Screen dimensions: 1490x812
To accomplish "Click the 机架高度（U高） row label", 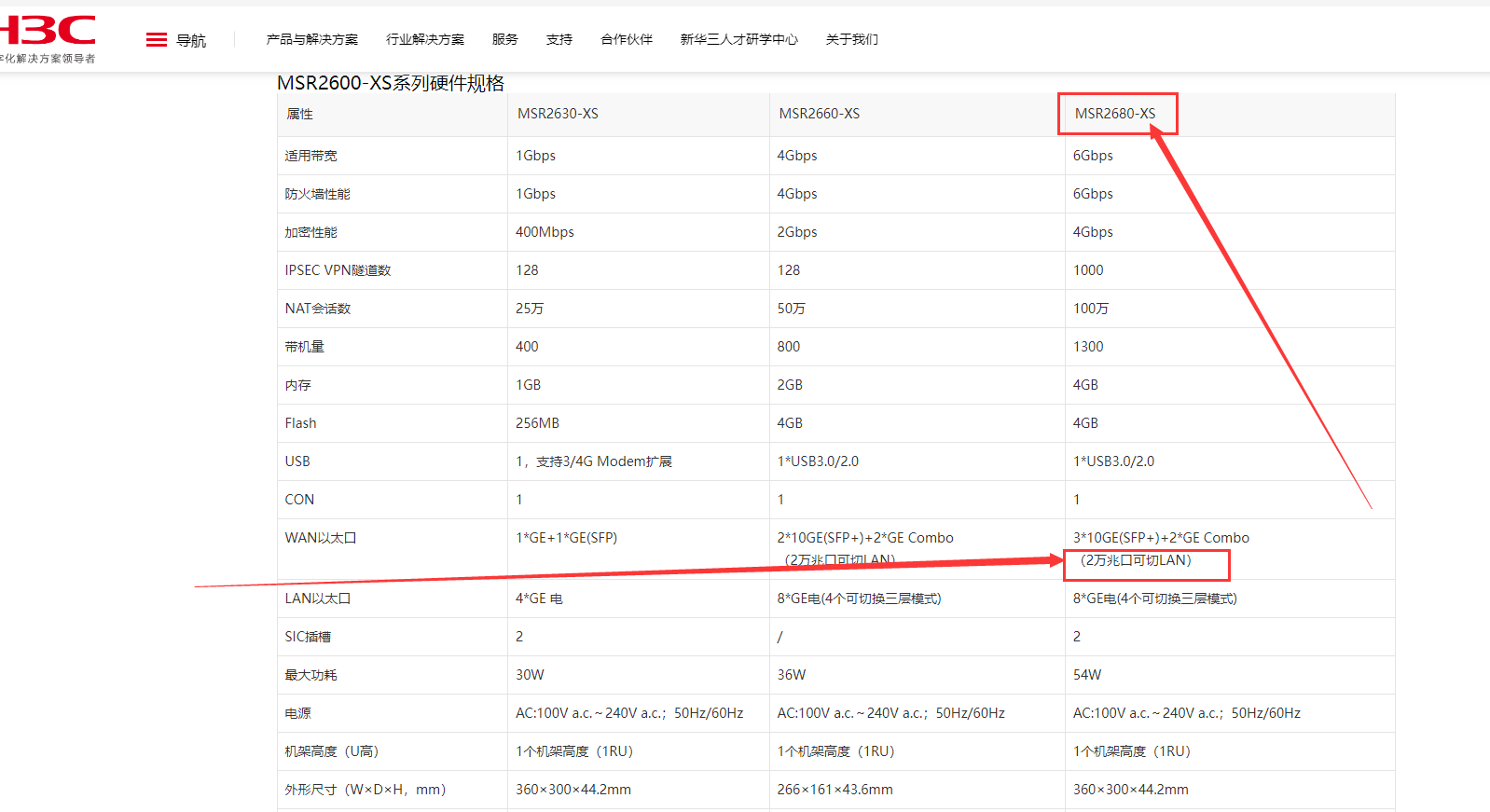I will pyautogui.click(x=332, y=751).
